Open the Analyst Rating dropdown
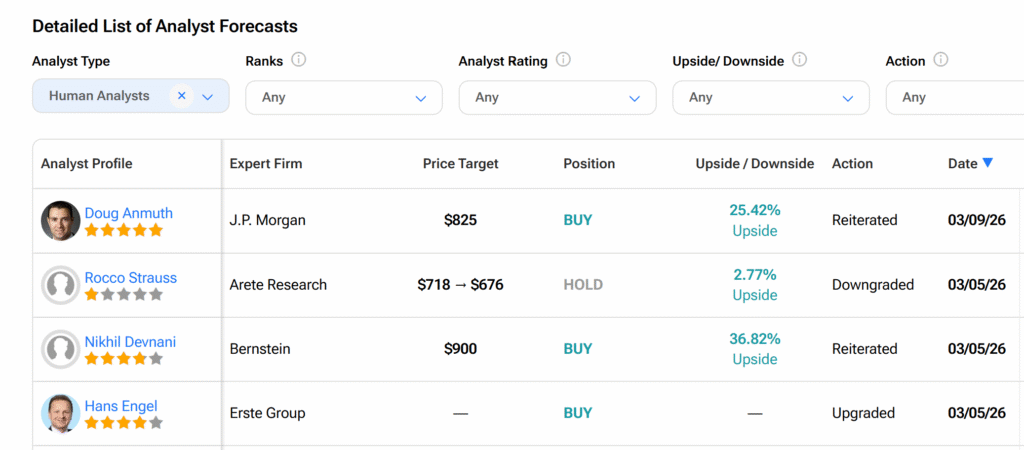 pos(557,98)
